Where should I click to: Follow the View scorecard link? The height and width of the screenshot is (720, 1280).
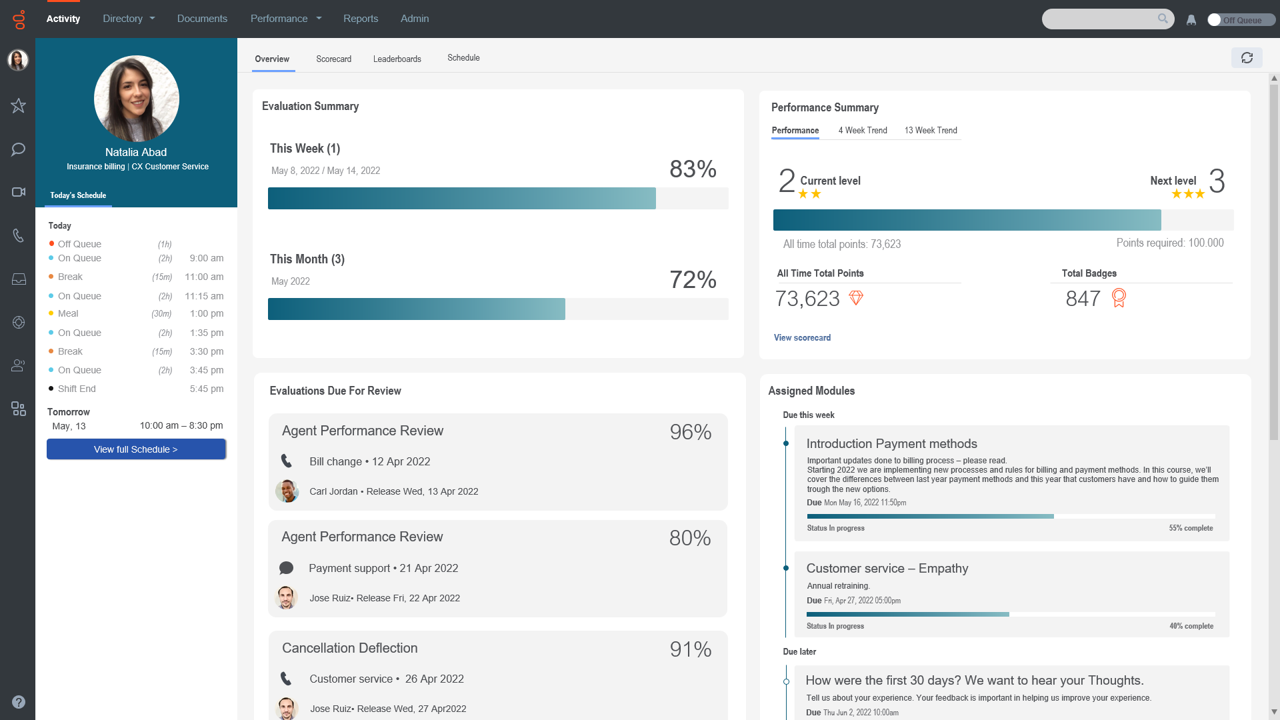pos(802,338)
